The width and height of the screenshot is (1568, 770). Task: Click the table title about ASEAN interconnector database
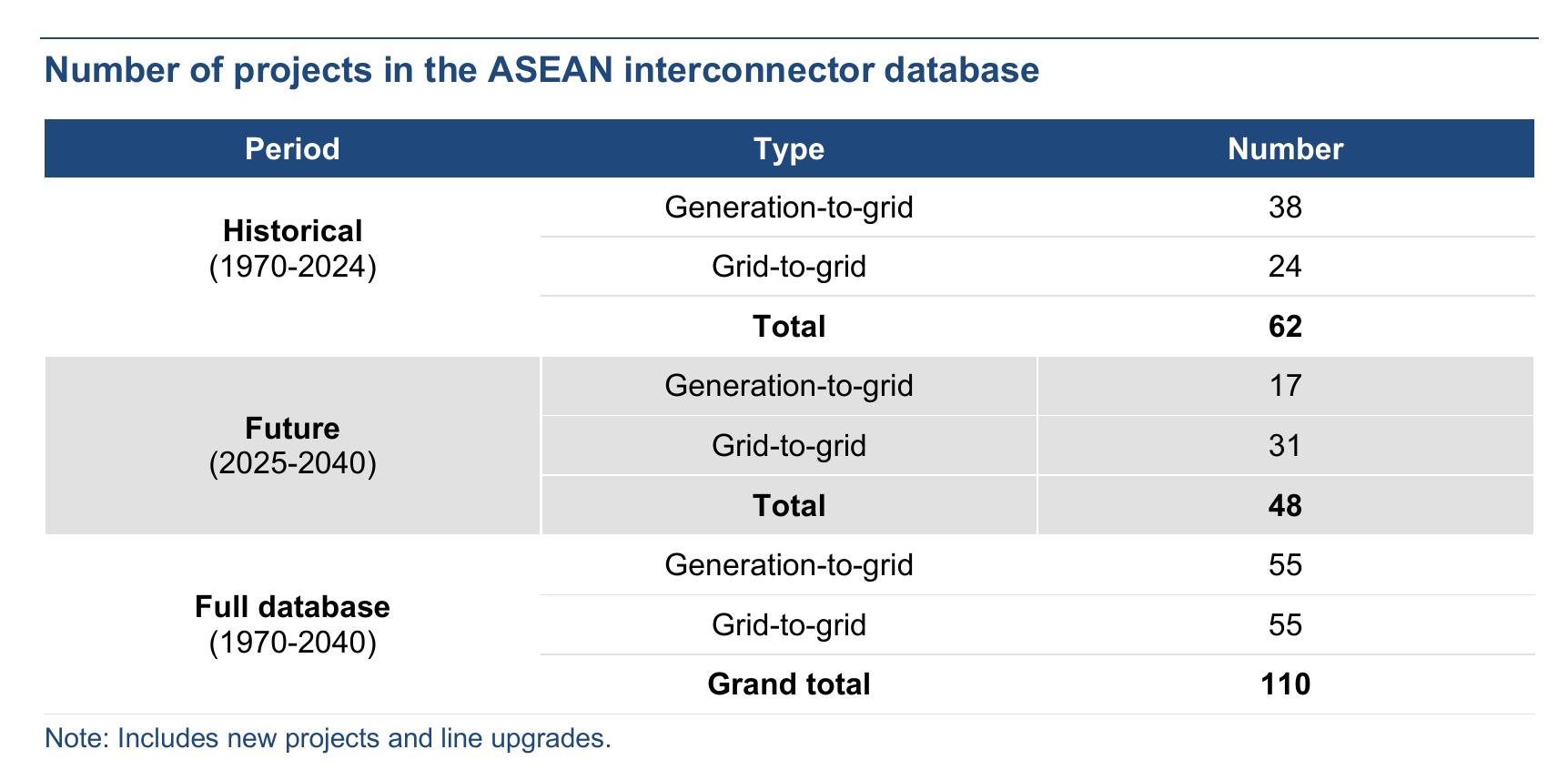coord(541,70)
